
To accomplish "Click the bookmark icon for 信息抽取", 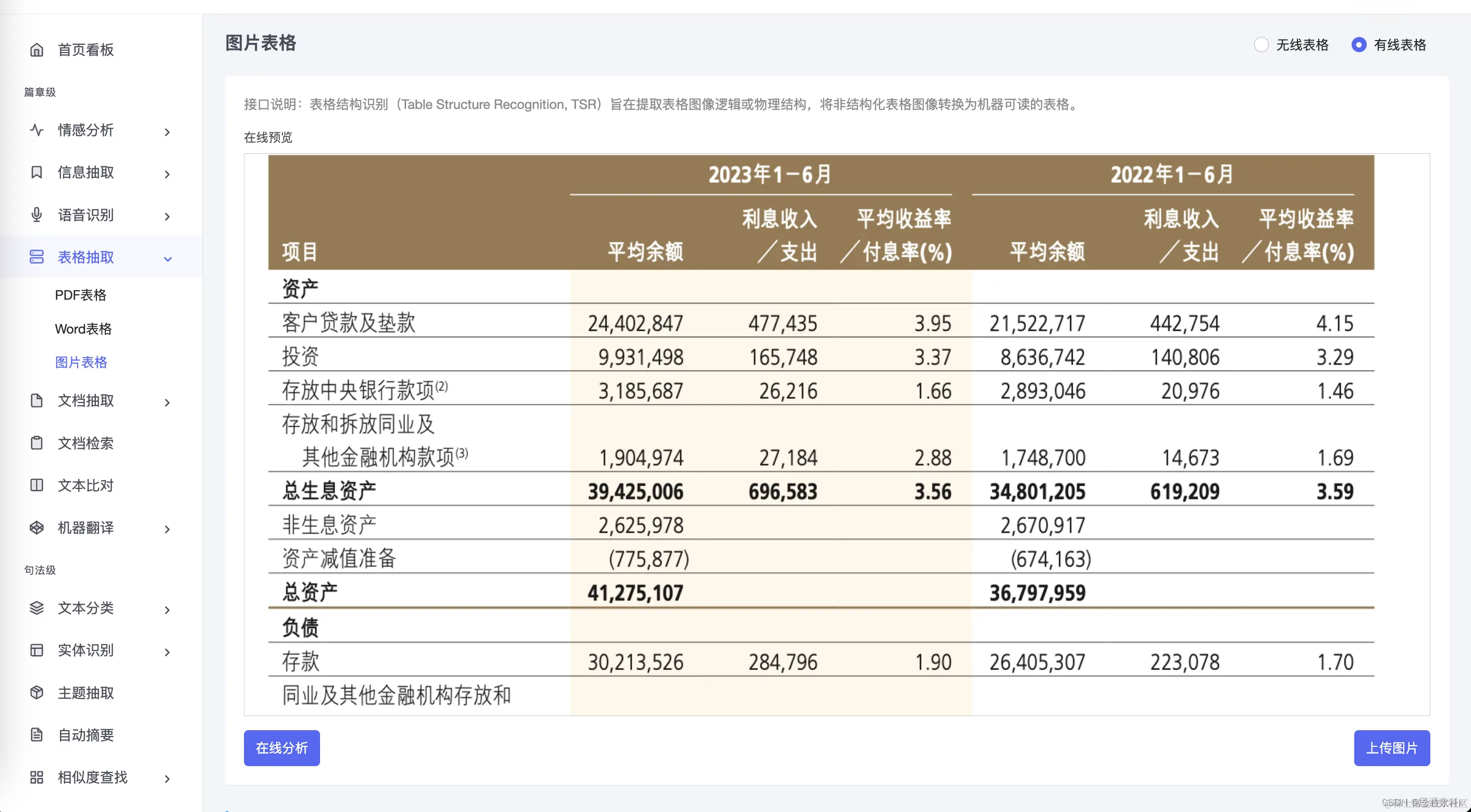I will (36, 173).
